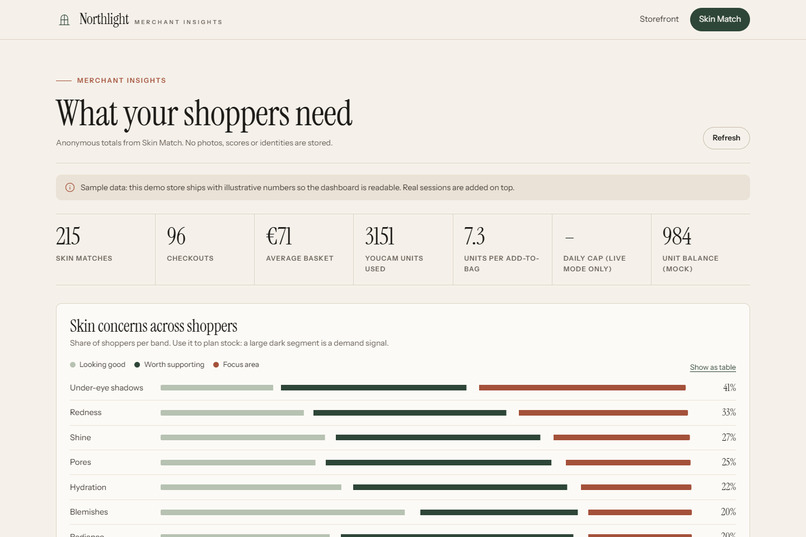Click the Daily Cap (Live Mode Only) label
This screenshot has height=537, width=806.
point(594,264)
